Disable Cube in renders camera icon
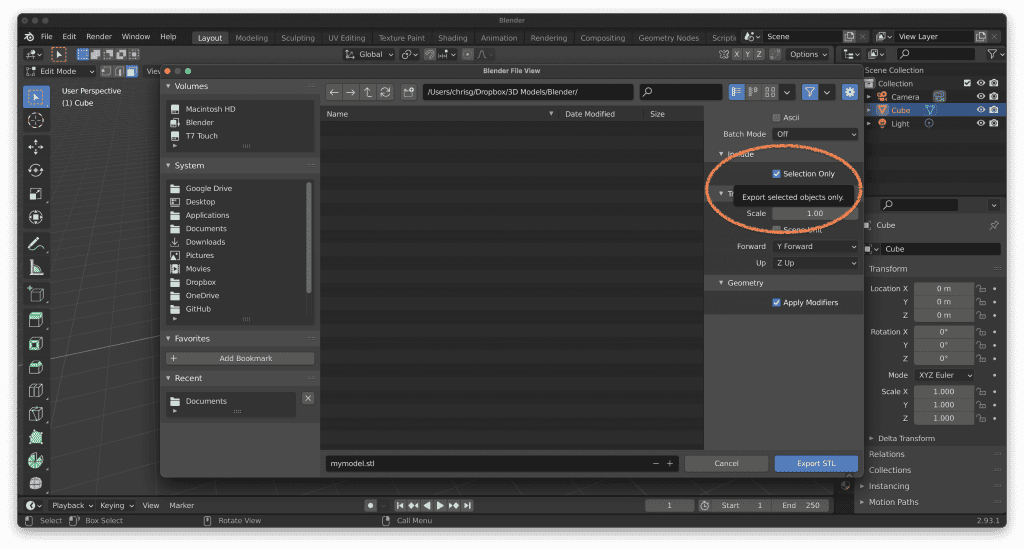 click(x=993, y=110)
